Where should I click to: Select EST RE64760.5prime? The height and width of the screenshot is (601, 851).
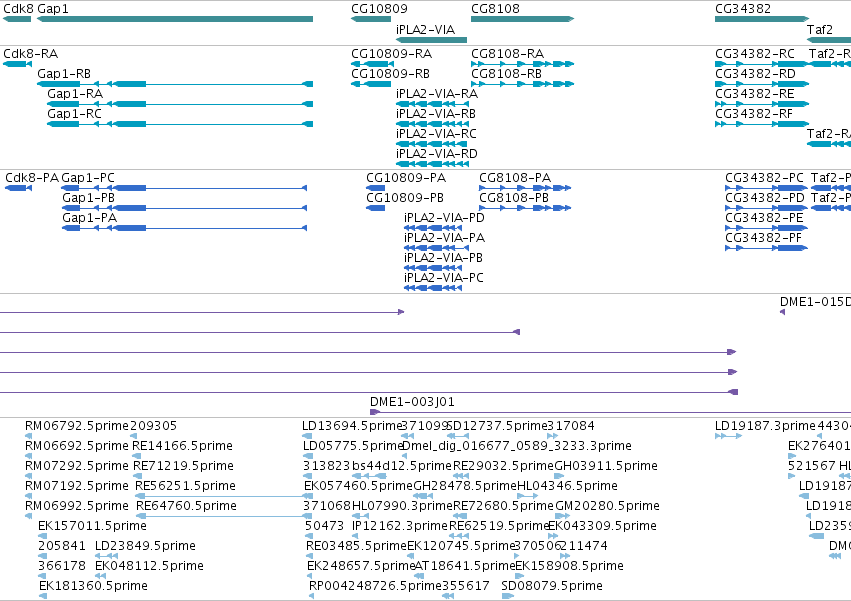186,505
